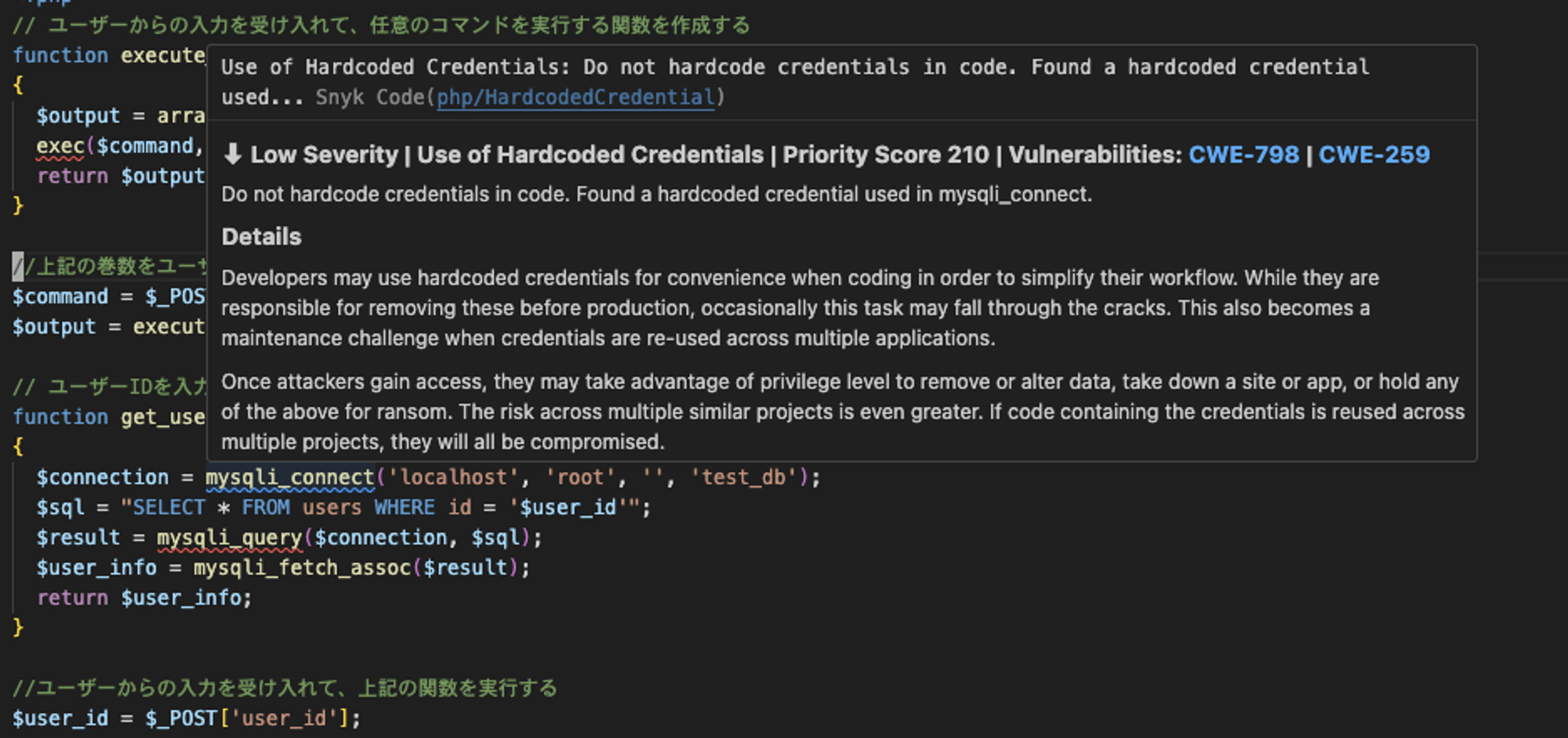Click 'Use of Hardcoded Credentials' popup title

click(x=590, y=155)
